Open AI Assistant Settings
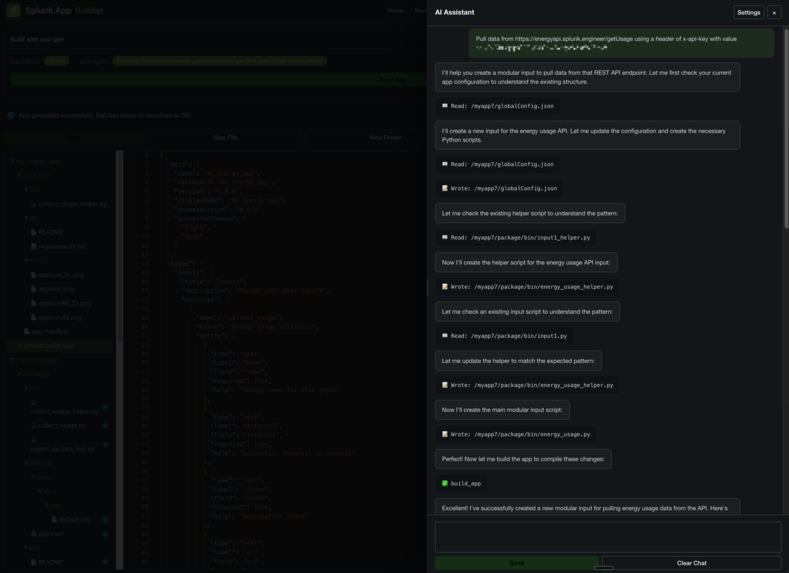Image resolution: width=789 pixels, height=573 pixels. [748, 13]
